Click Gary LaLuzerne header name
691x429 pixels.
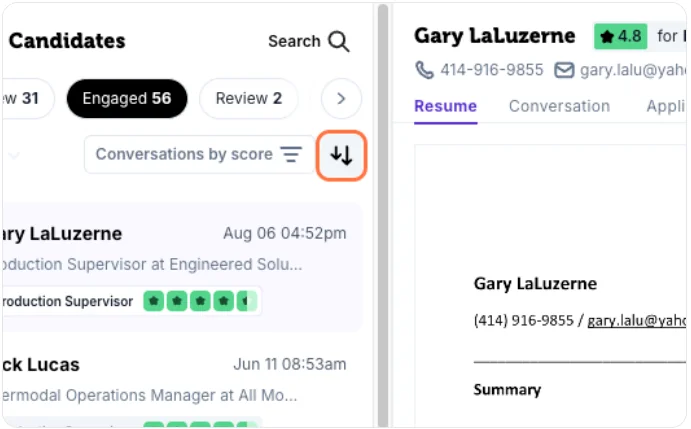494,36
